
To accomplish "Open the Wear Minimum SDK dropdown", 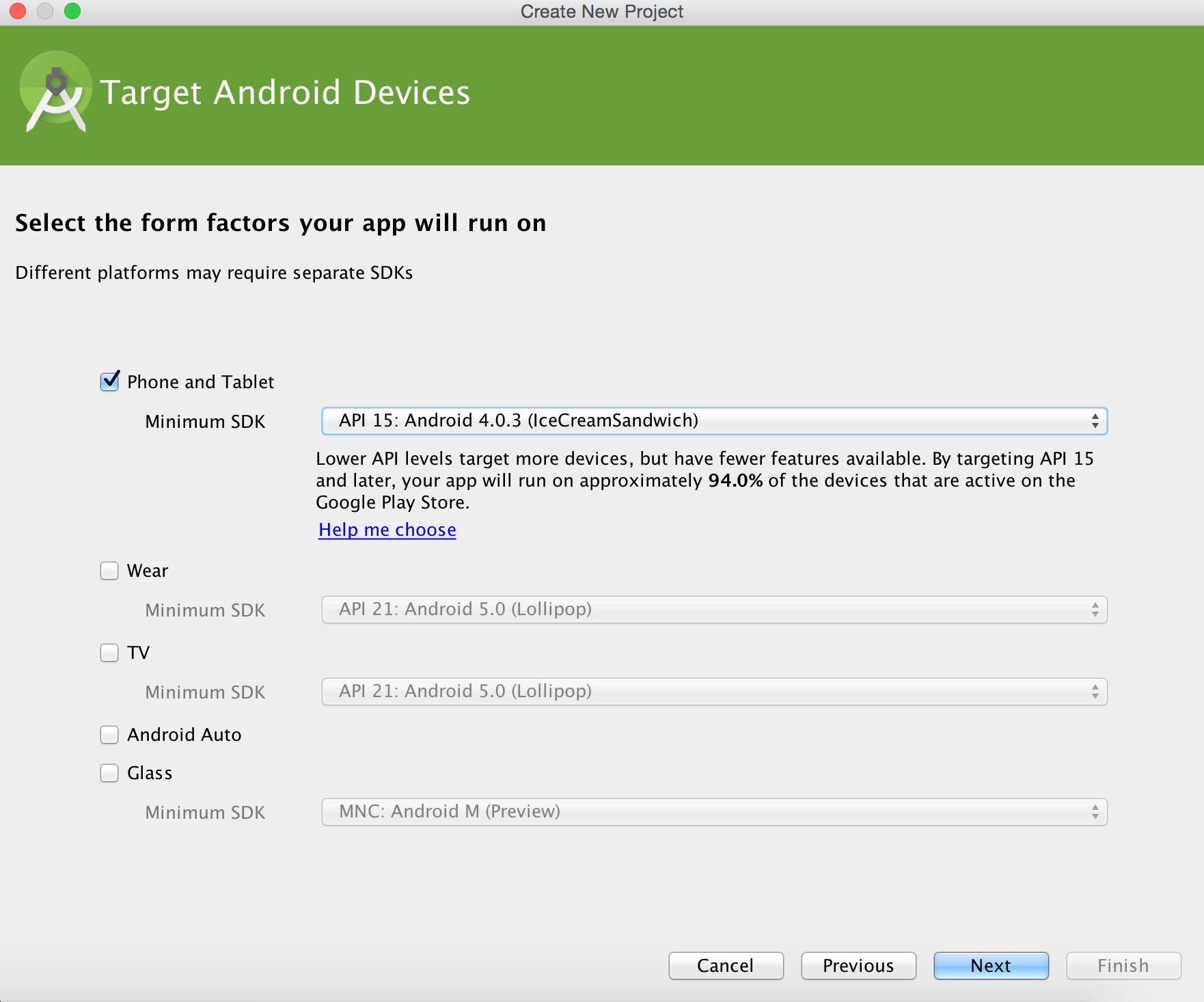I will 714,610.
